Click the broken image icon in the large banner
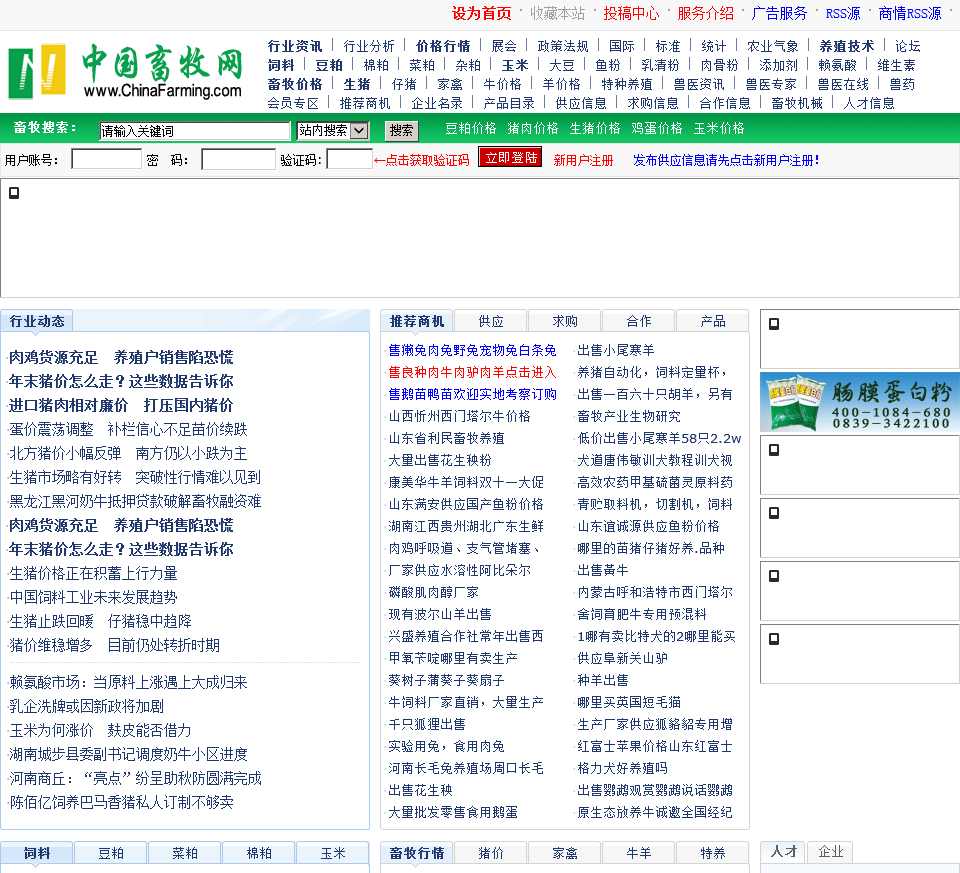The height and width of the screenshot is (873, 960). coord(14,193)
